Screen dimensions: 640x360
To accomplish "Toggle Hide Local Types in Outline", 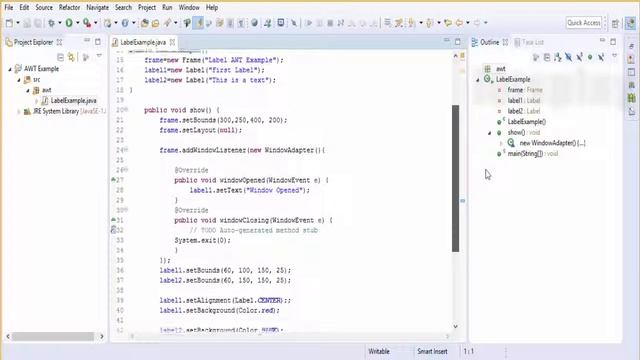I will point(601,58).
